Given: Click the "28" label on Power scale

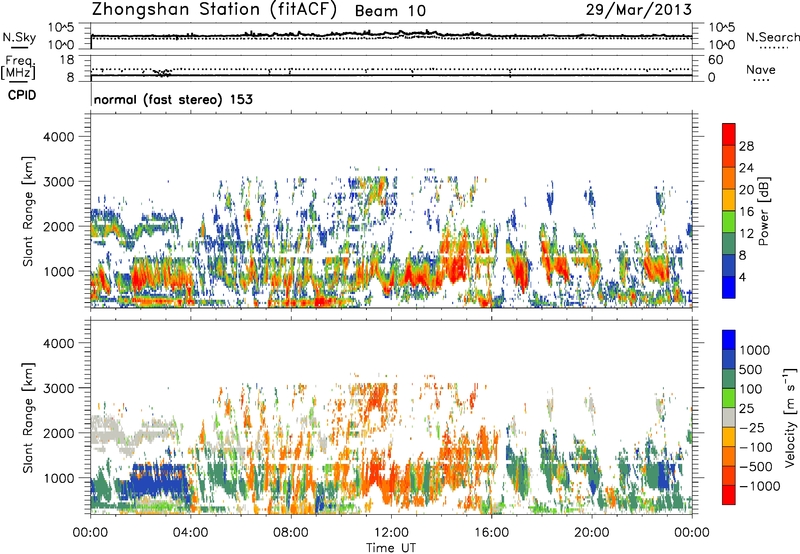Looking at the screenshot, I should click(x=746, y=146).
